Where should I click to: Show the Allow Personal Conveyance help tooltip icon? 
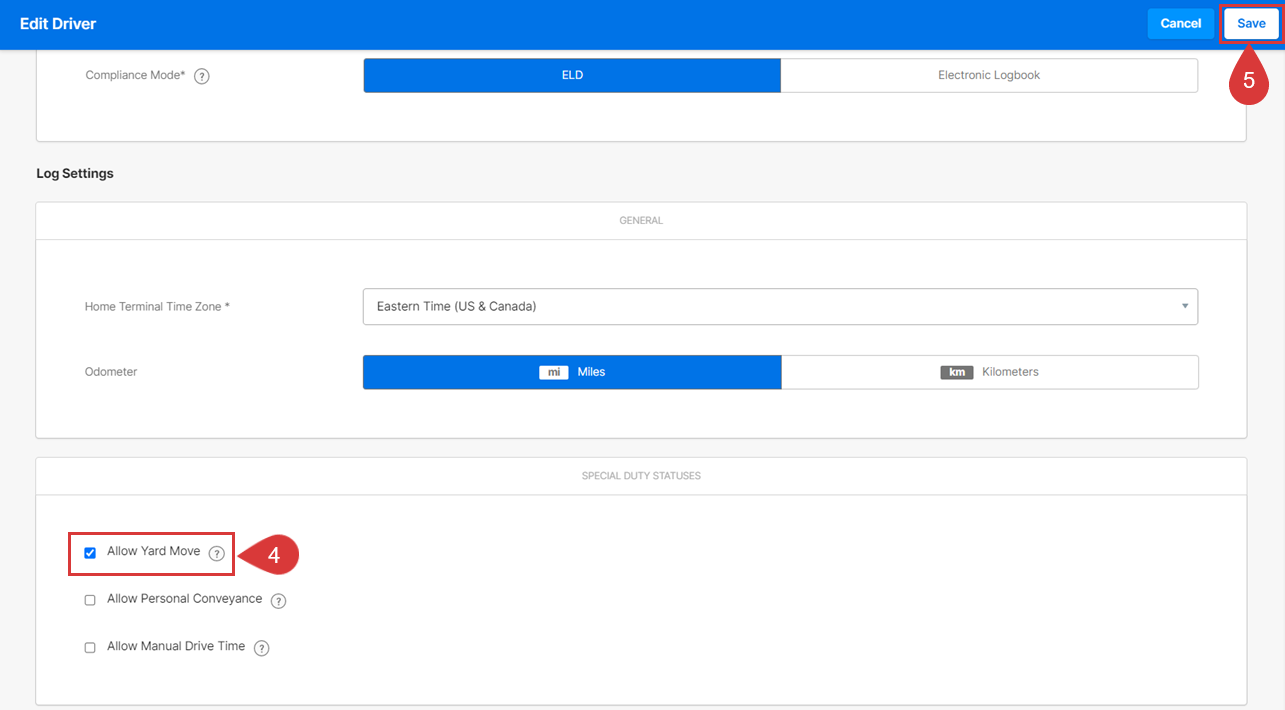tap(279, 601)
